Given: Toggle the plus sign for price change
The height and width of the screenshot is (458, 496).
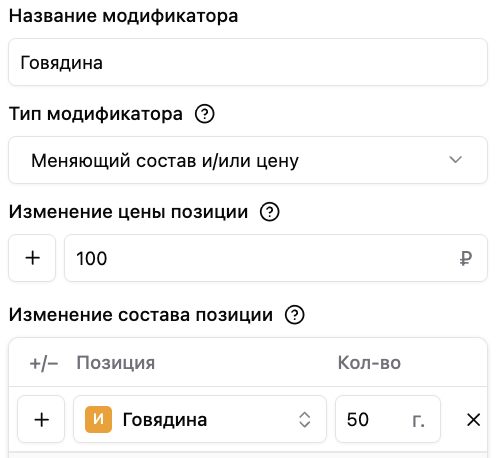Looking at the screenshot, I should [x=32, y=258].
